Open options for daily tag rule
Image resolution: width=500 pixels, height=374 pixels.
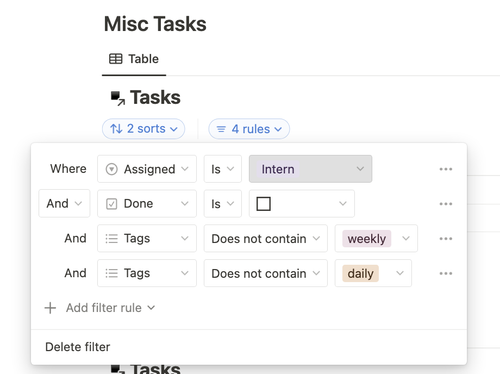[x=446, y=273]
